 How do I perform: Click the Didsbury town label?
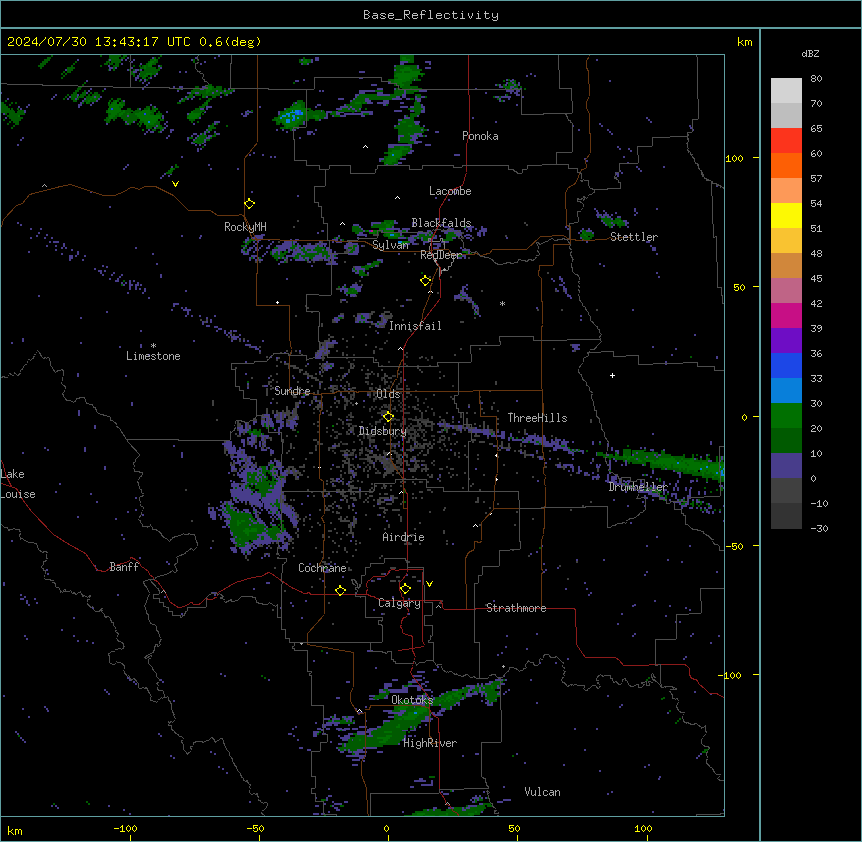[x=383, y=431]
